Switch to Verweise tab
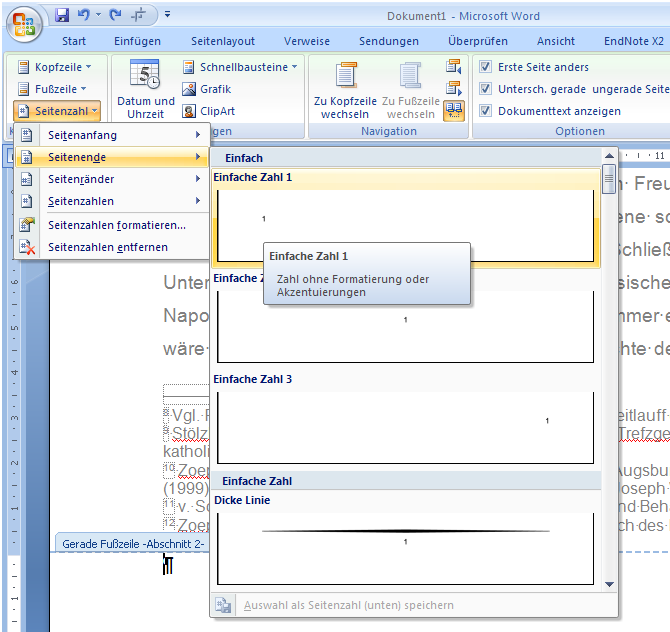This screenshot has width=670, height=632. click(307, 41)
